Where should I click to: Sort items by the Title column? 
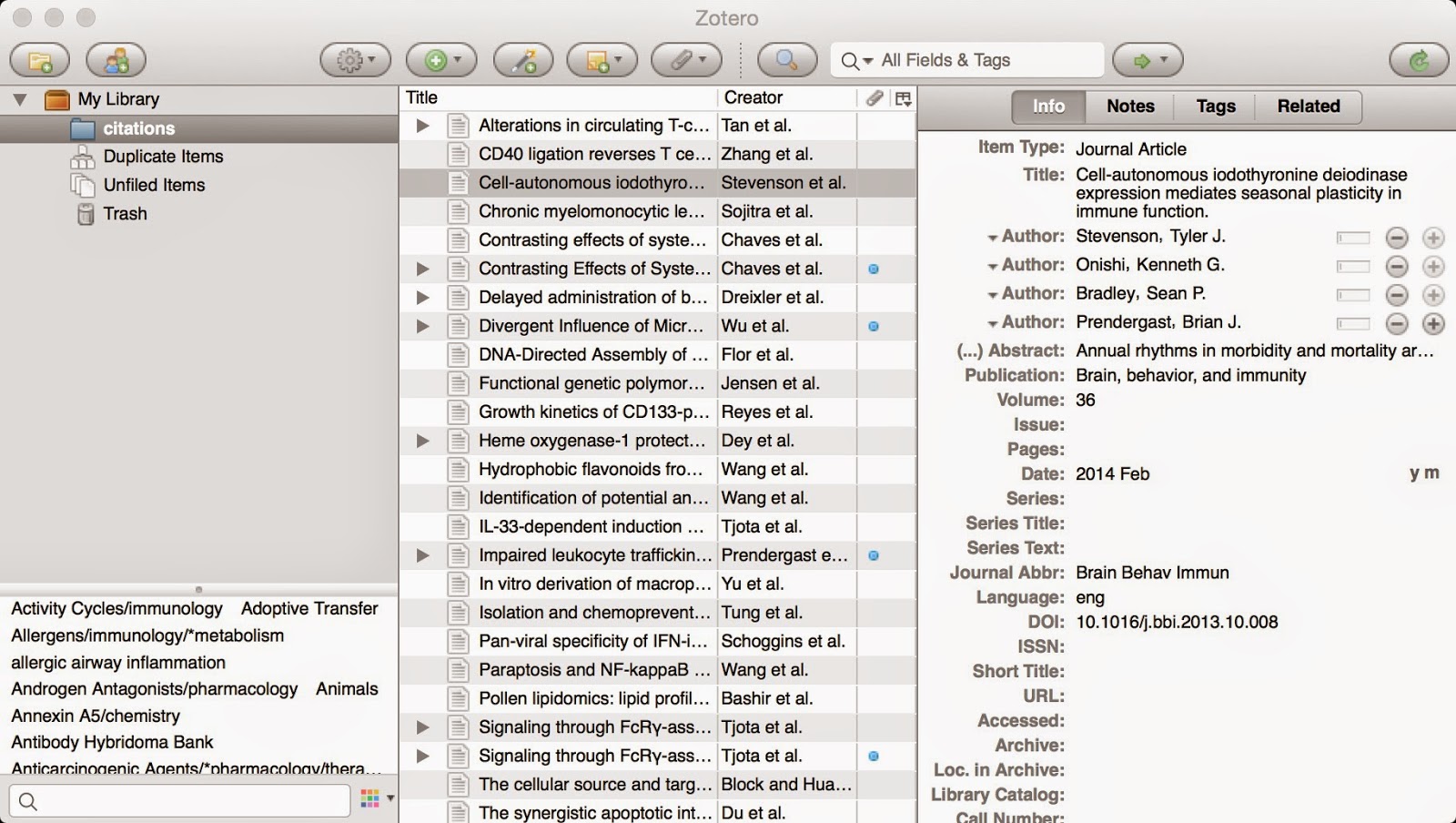tap(558, 97)
